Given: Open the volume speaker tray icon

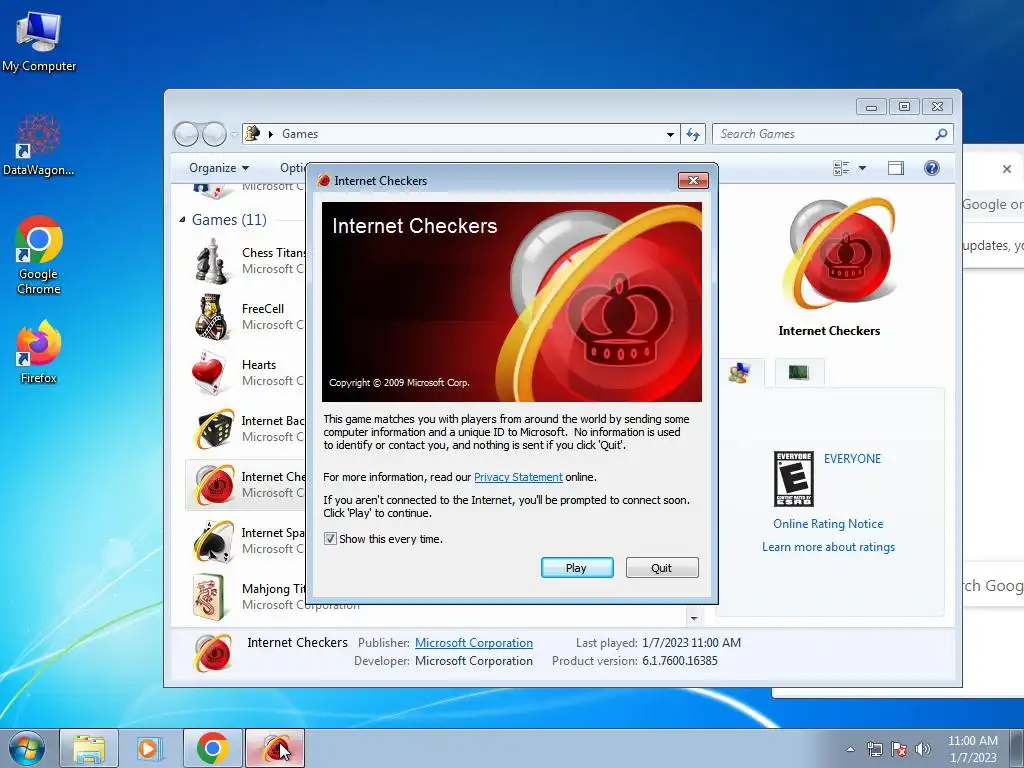Looking at the screenshot, I should (x=923, y=749).
